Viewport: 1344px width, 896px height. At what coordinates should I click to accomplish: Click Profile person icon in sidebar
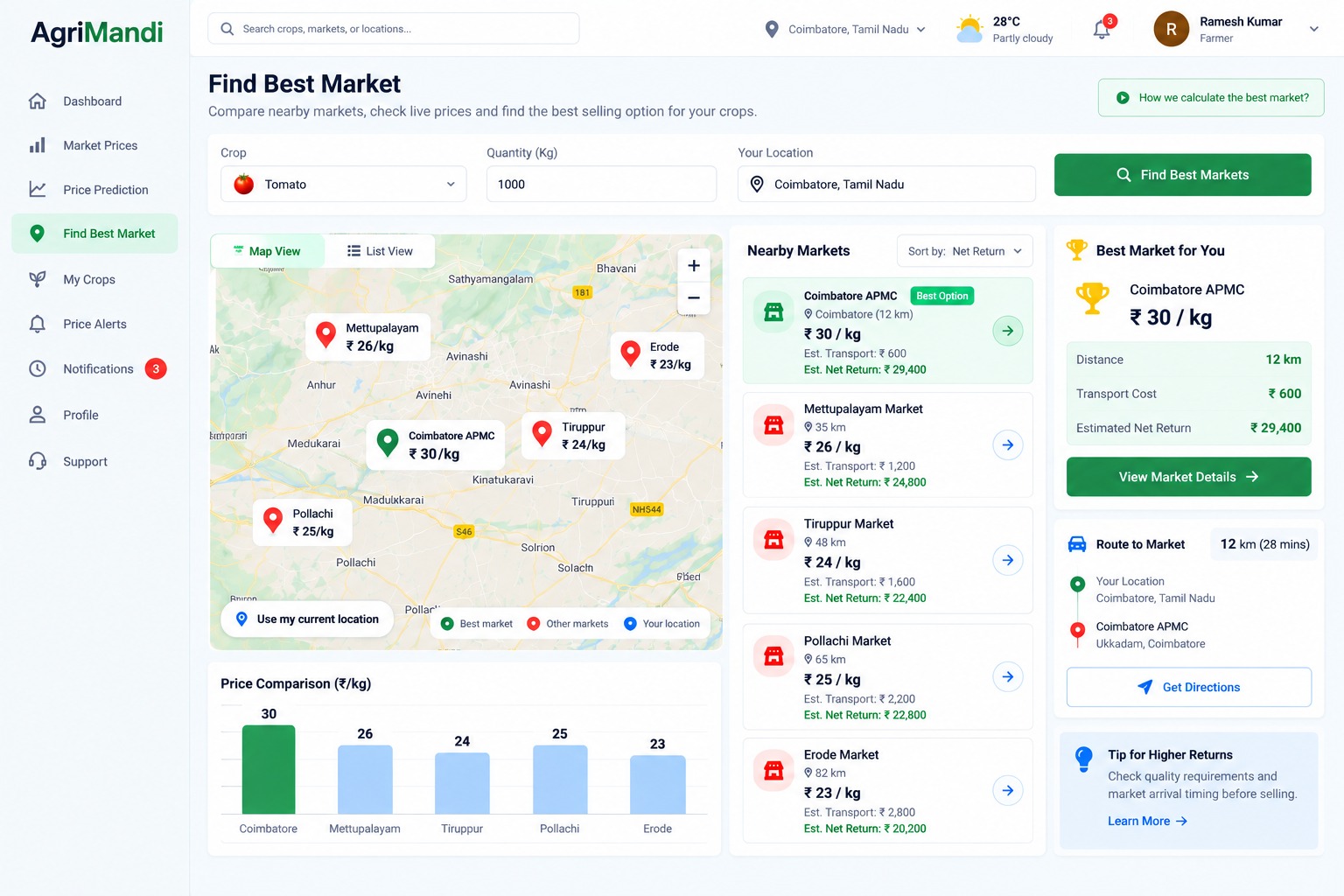(38, 415)
